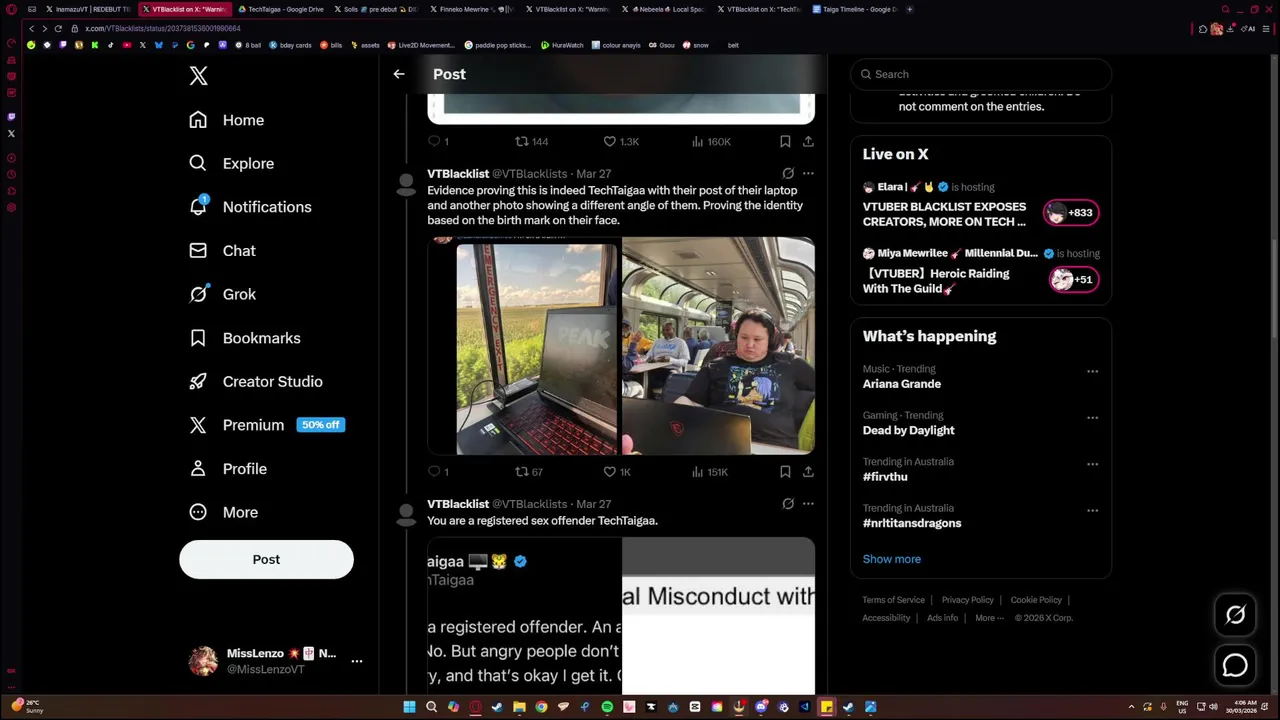Screen dimensions: 1280x720
Task: Reload the page using the browser refresh button
Action: point(58,28)
